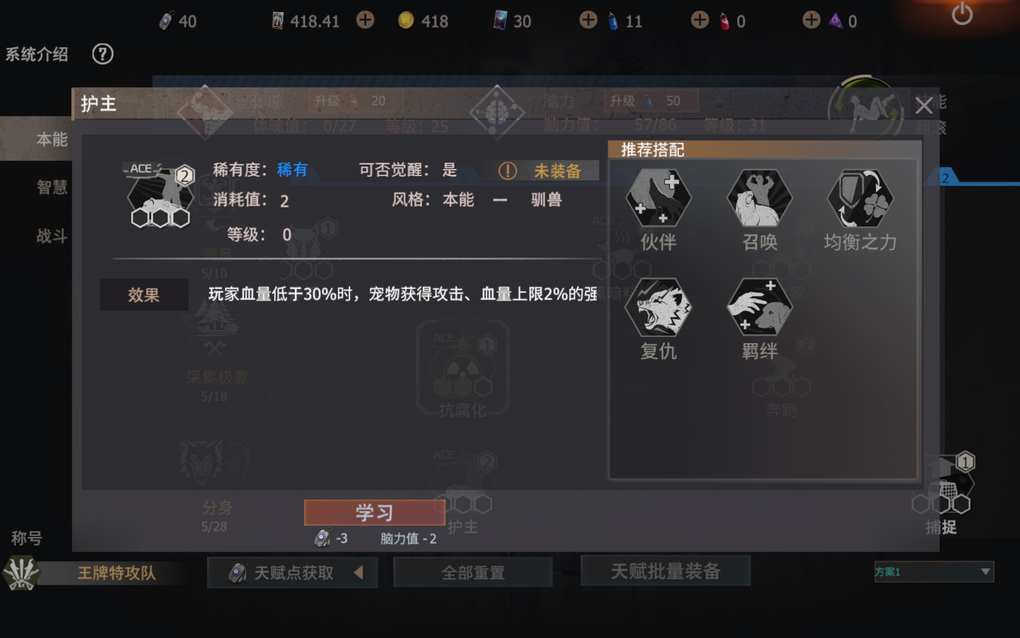
Task: Switch to the 智慧 wisdom tab
Action: [51, 187]
